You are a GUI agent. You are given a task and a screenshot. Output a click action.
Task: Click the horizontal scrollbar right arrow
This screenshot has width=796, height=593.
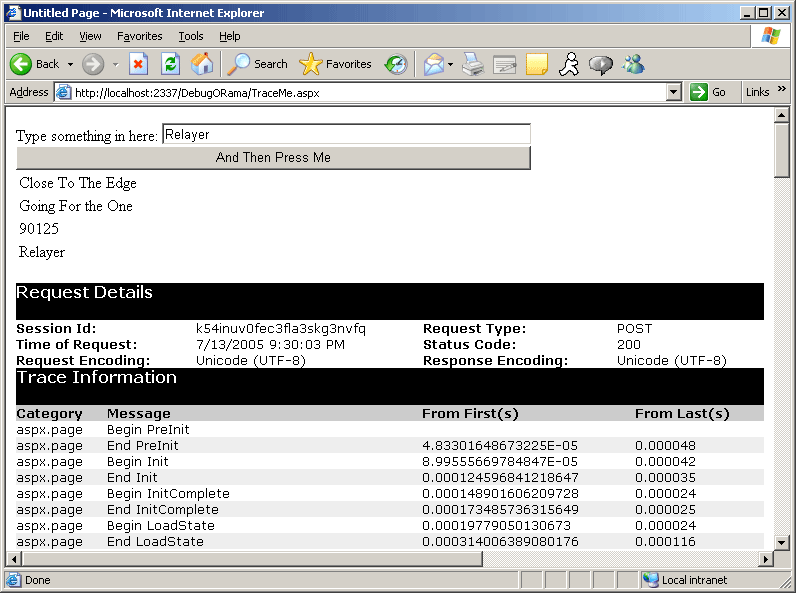point(766,558)
